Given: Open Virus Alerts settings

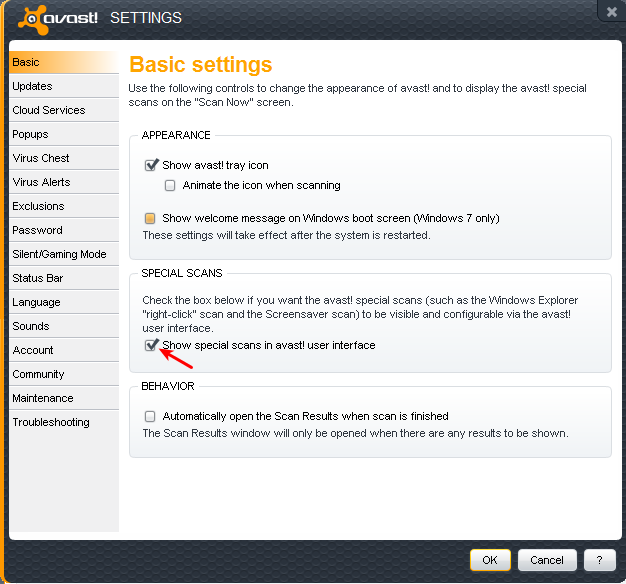Looking at the screenshot, I should [x=64, y=182].
